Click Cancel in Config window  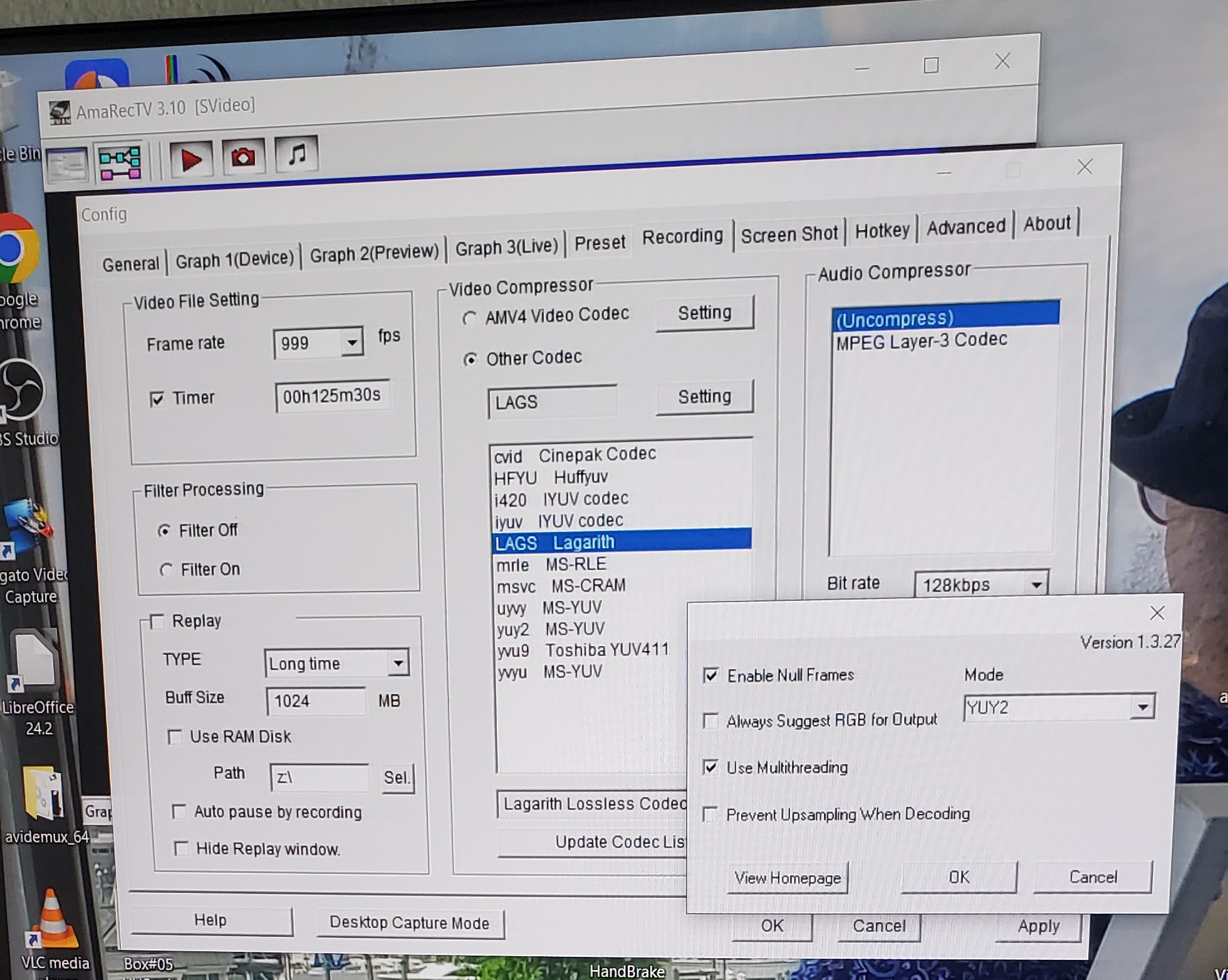coord(879,926)
